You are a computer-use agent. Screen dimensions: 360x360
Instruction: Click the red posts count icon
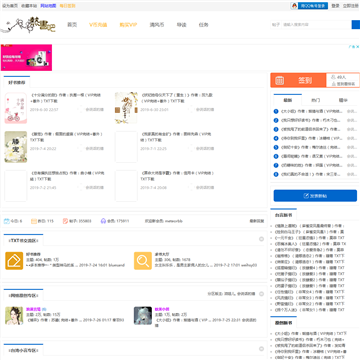tap(65, 221)
